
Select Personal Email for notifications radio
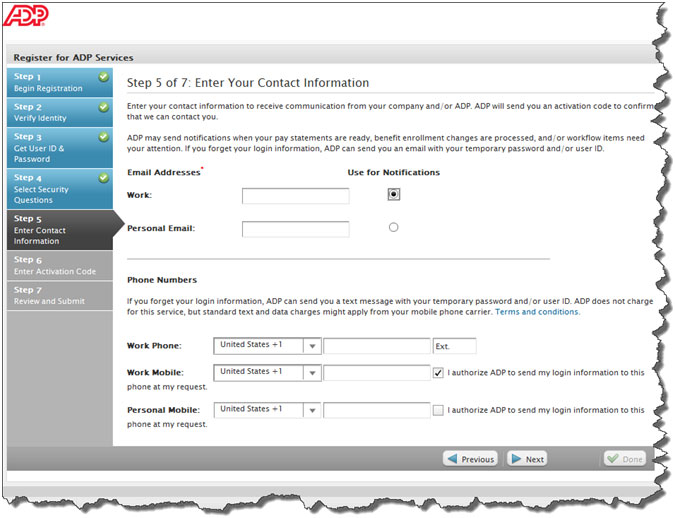click(393, 227)
